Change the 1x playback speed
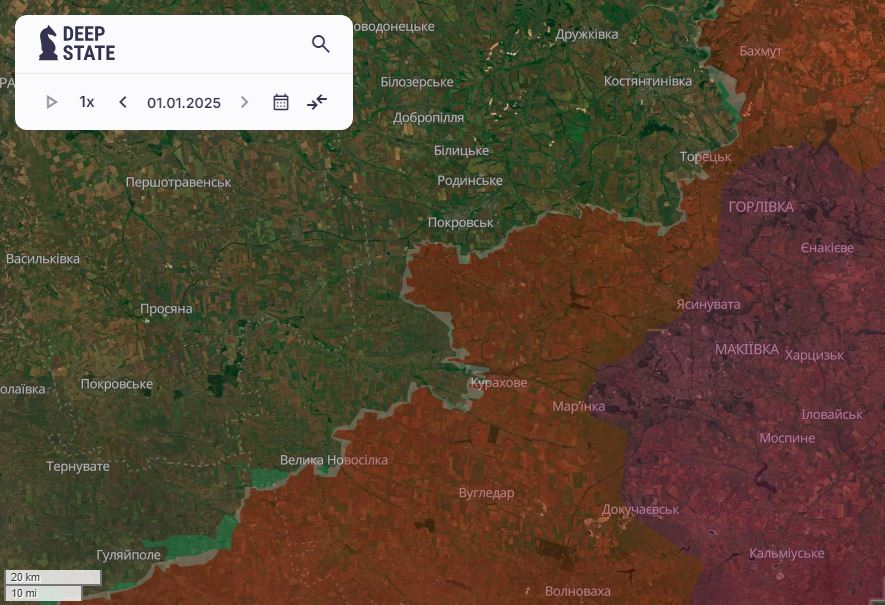Image resolution: width=885 pixels, height=605 pixels. coord(87,102)
